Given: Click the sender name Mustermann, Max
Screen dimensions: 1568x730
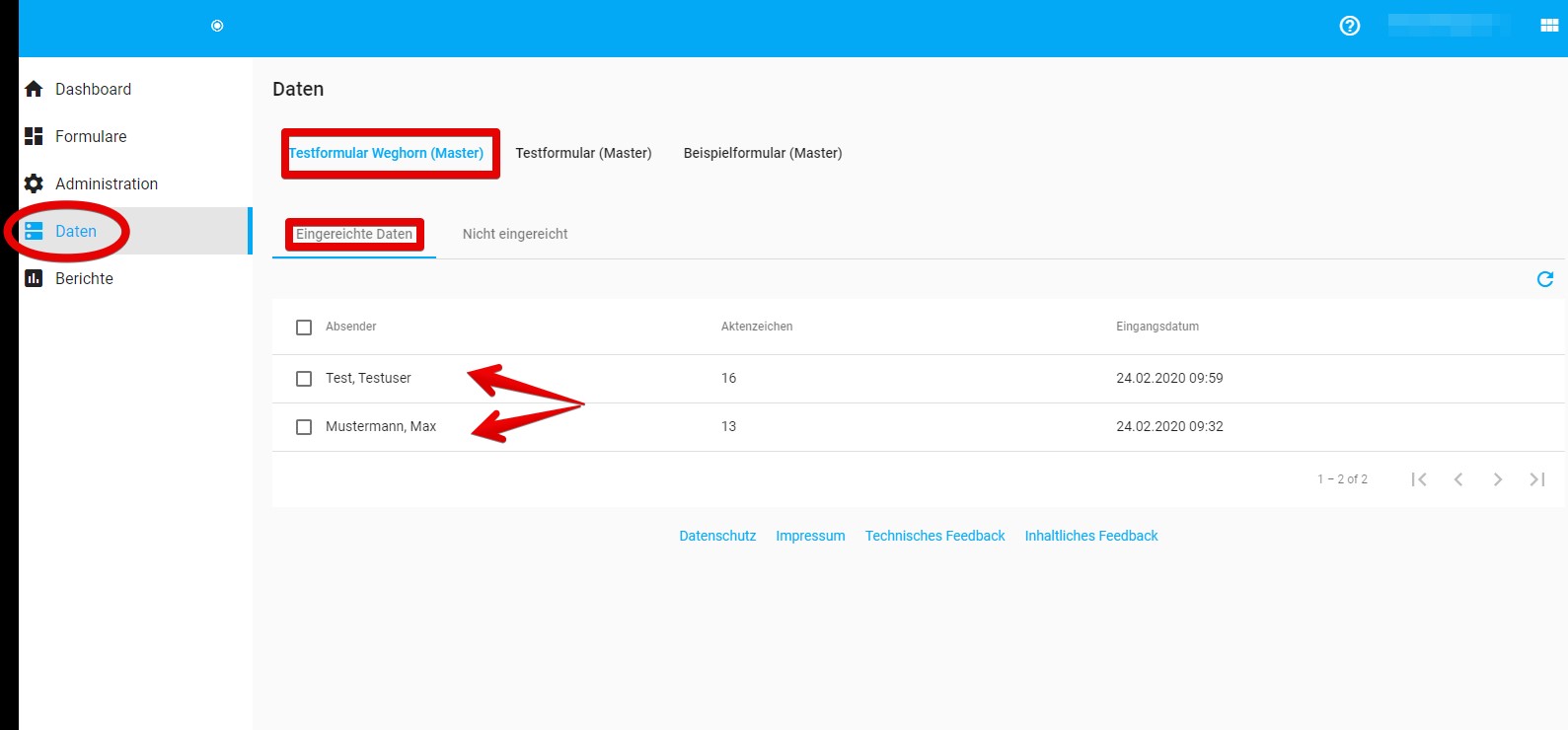Looking at the screenshot, I should coord(381,426).
